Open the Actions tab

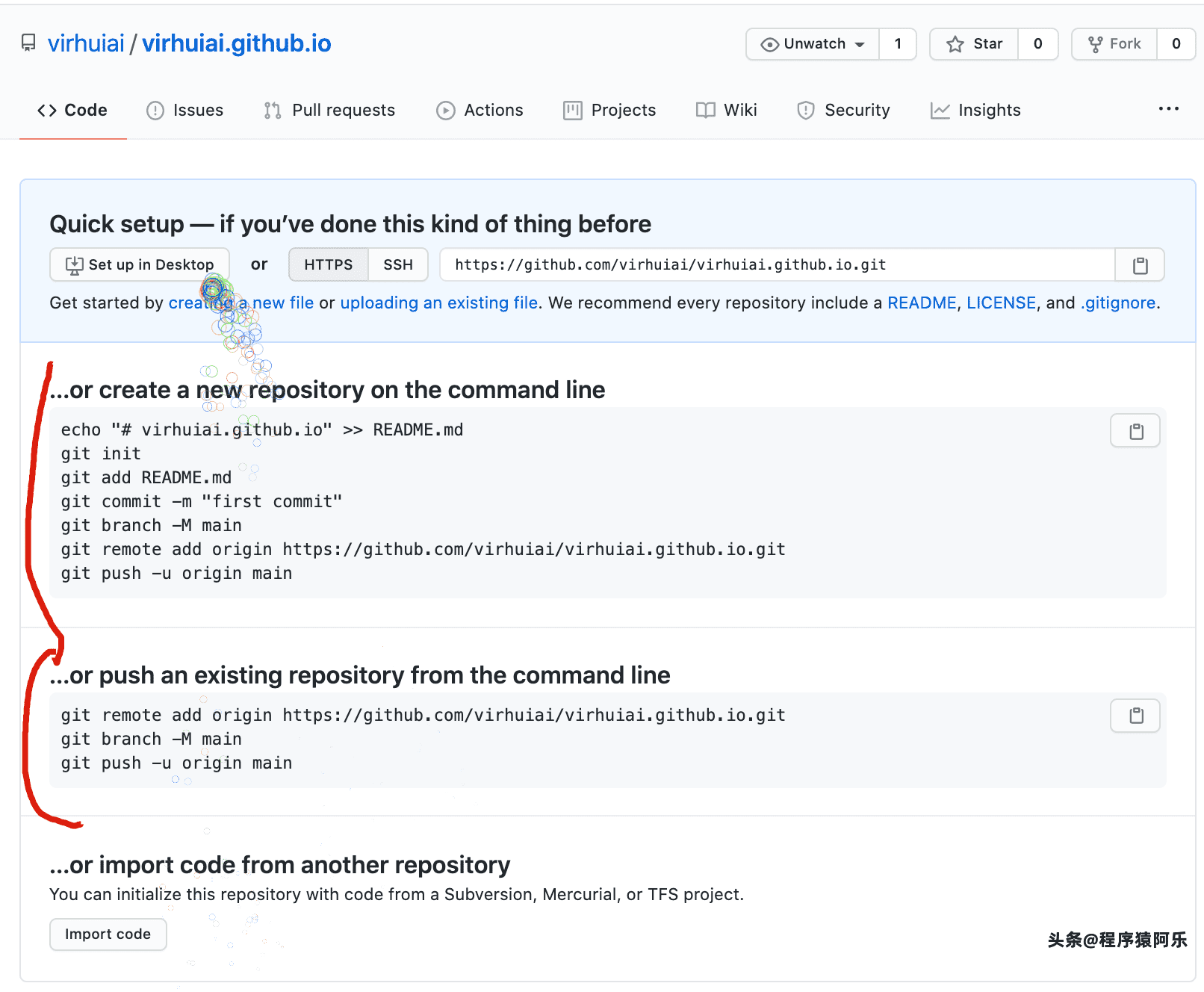tap(480, 111)
